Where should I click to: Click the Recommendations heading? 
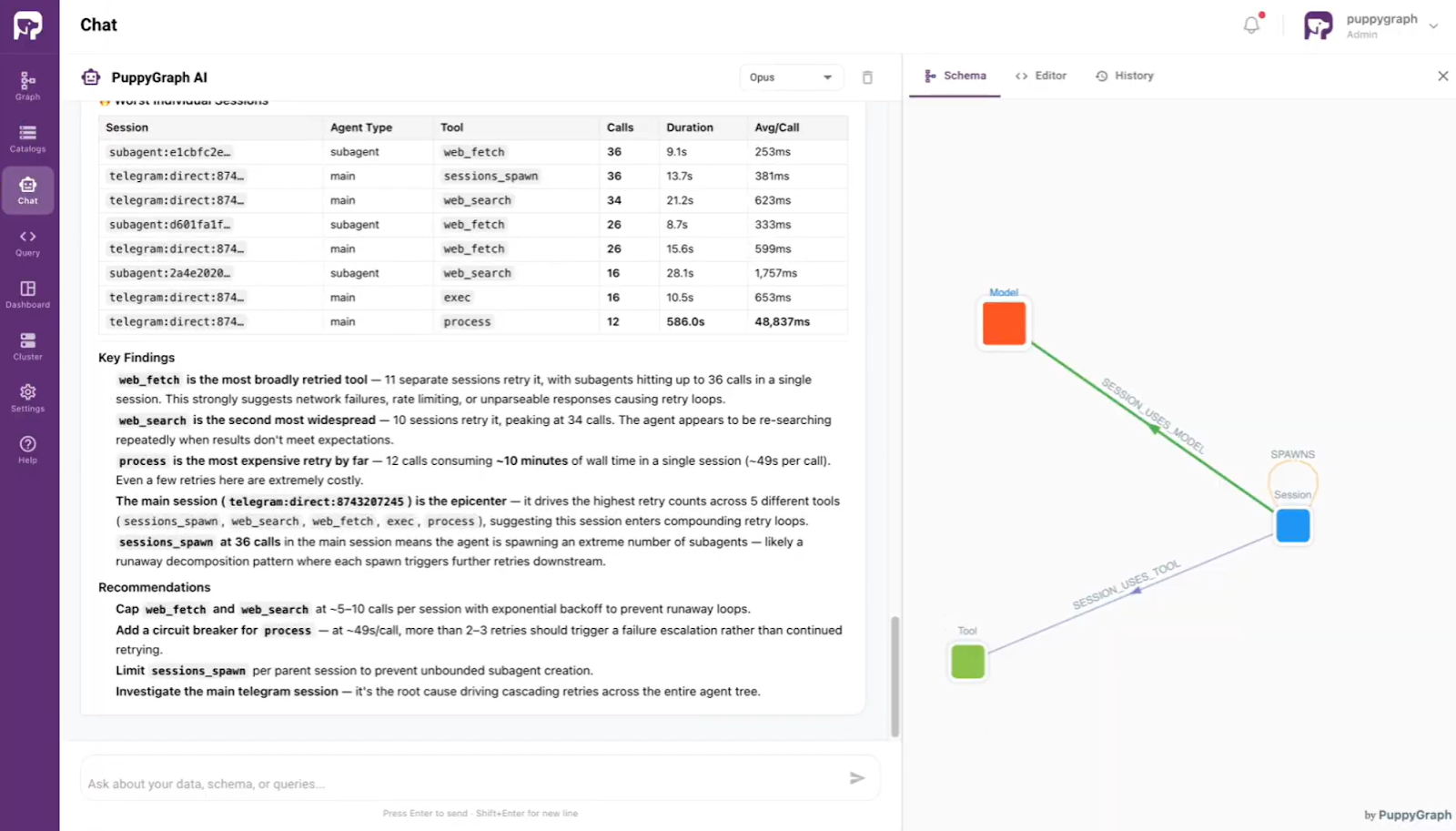(x=154, y=587)
